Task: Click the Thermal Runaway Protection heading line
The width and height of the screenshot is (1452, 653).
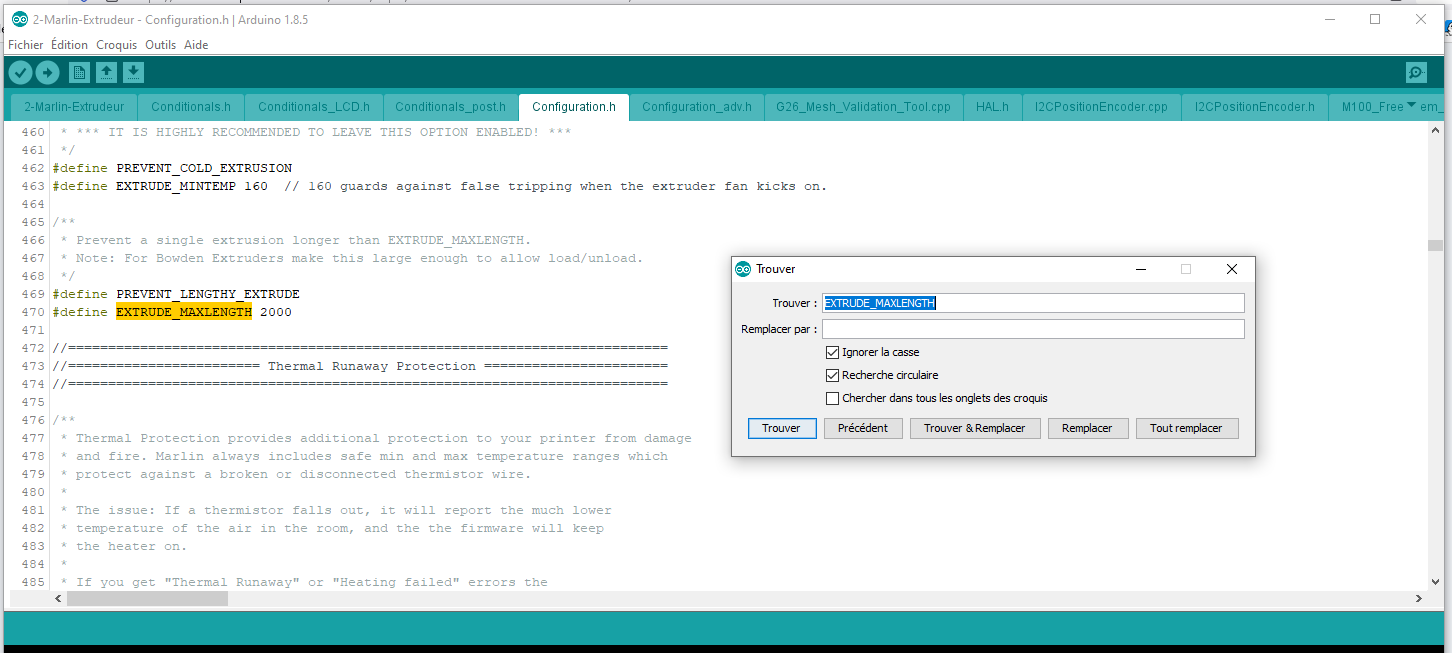Action: point(360,366)
